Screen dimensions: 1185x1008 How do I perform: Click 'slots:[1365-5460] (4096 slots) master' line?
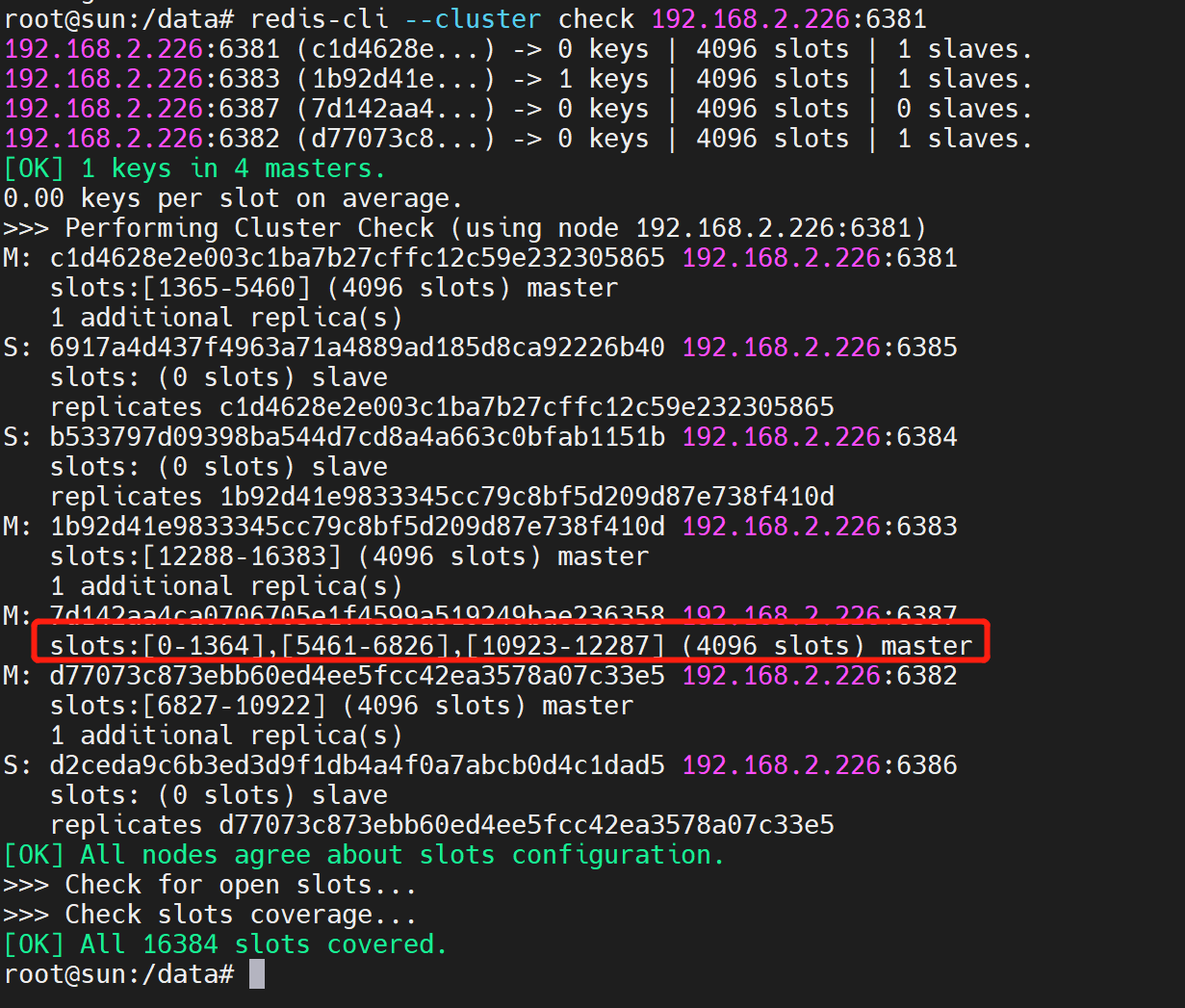334,288
